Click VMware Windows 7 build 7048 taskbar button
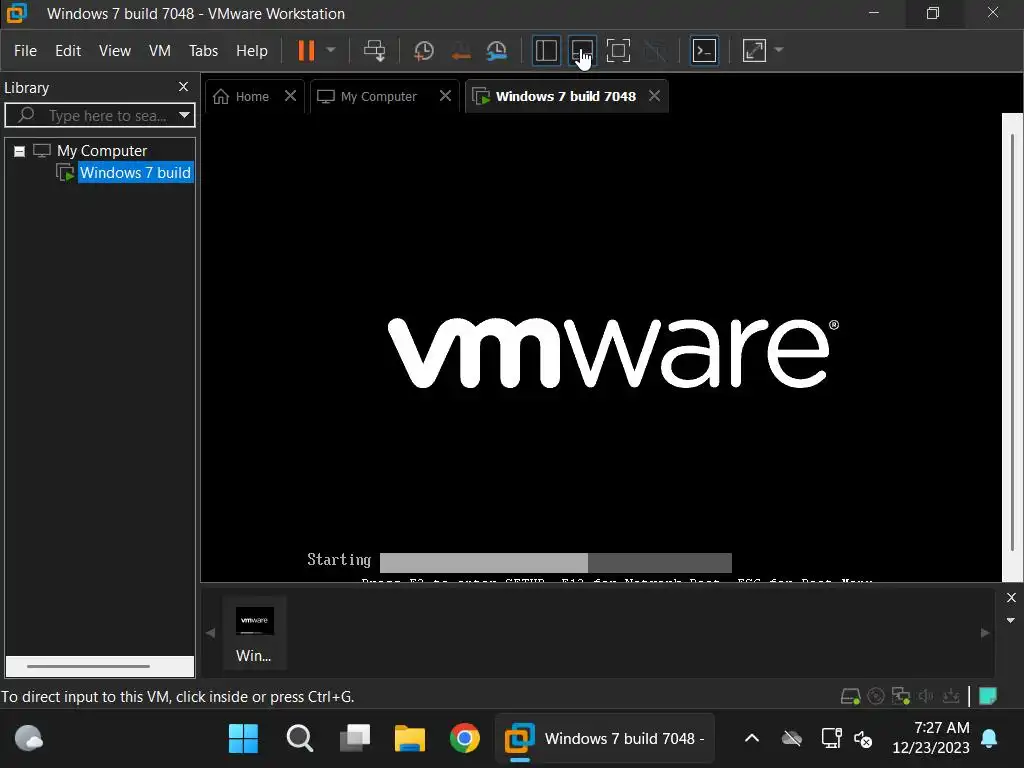Screen dimensions: 1024x768 click(x=605, y=739)
